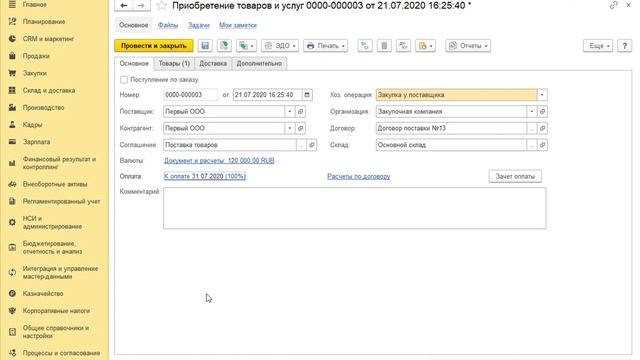Go forward with the right arrow
Image resolution: width=640 pixels, height=360 pixels.
pos(141,5)
